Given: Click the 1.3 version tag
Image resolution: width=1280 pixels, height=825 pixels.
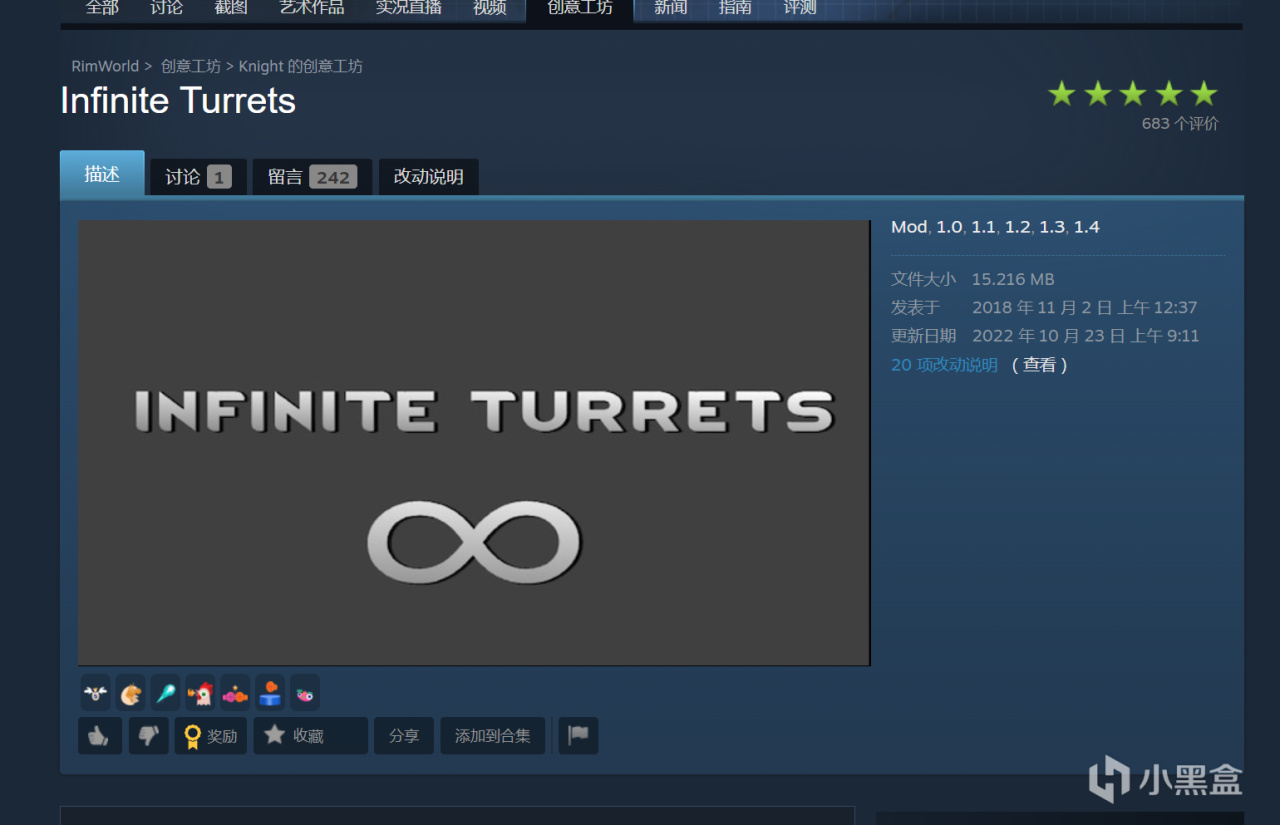Looking at the screenshot, I should tap(1052, 227).
